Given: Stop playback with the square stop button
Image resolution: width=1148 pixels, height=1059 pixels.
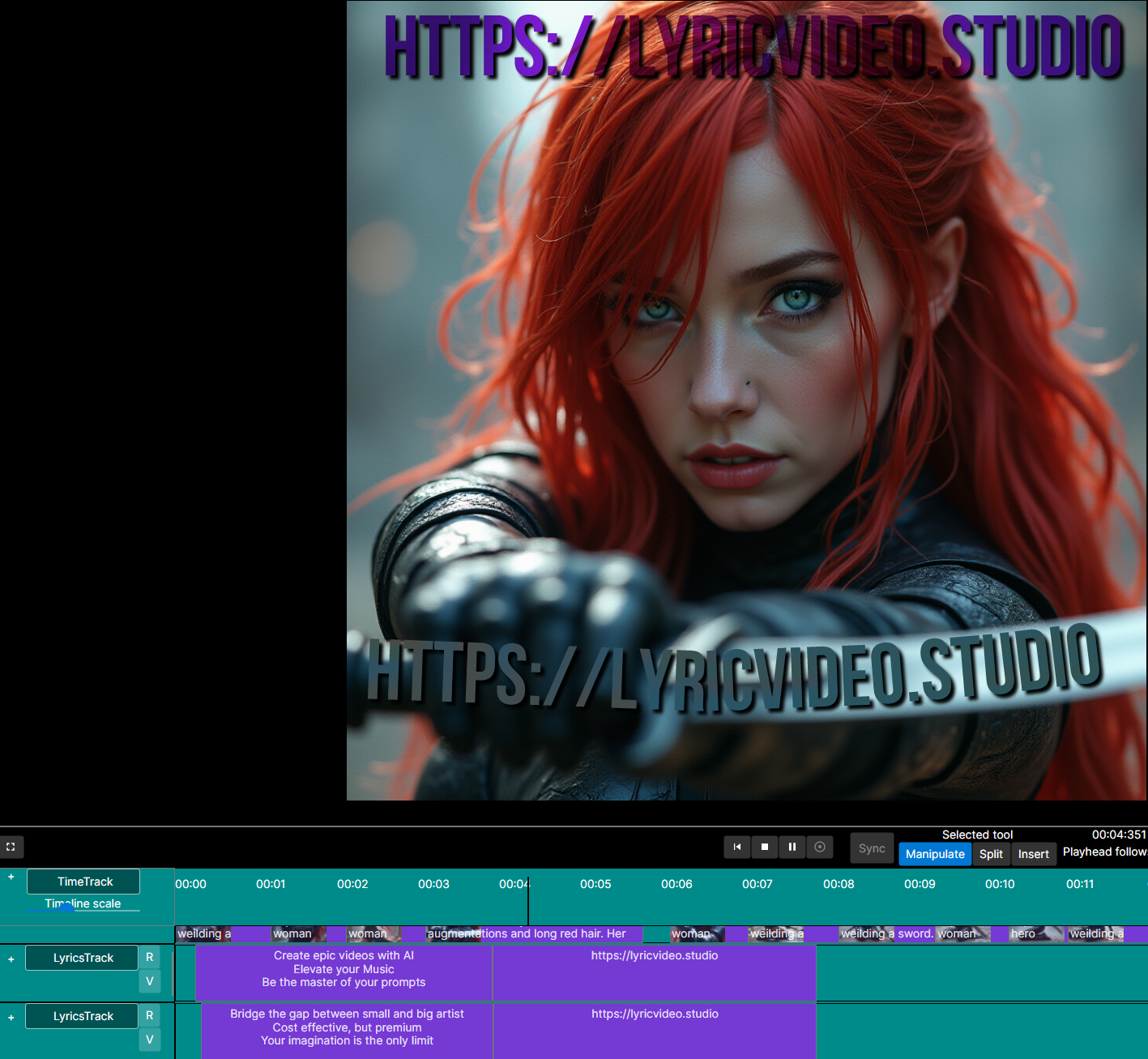Looking at the screenshot, I should coord(765,847).
